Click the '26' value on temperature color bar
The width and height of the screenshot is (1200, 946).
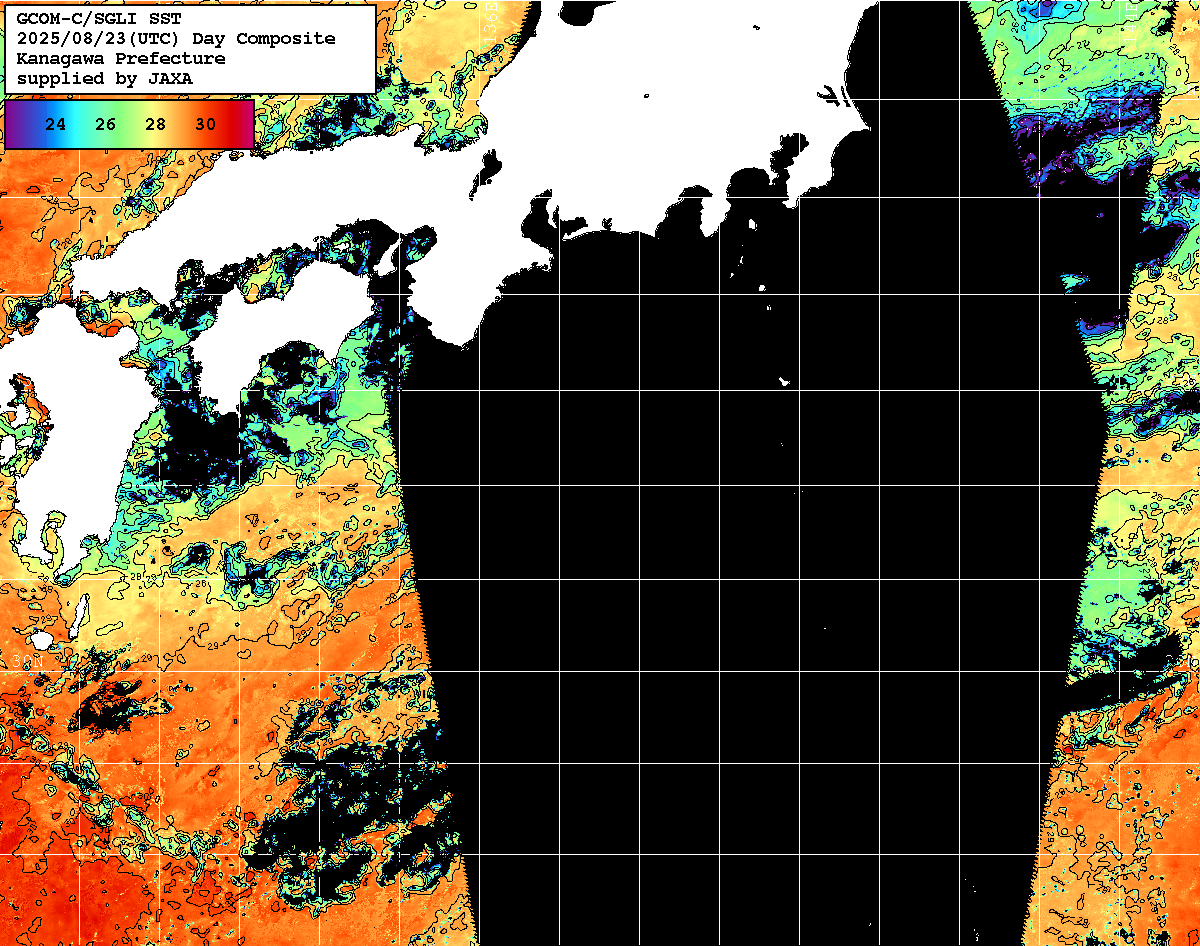pos(106,125)
